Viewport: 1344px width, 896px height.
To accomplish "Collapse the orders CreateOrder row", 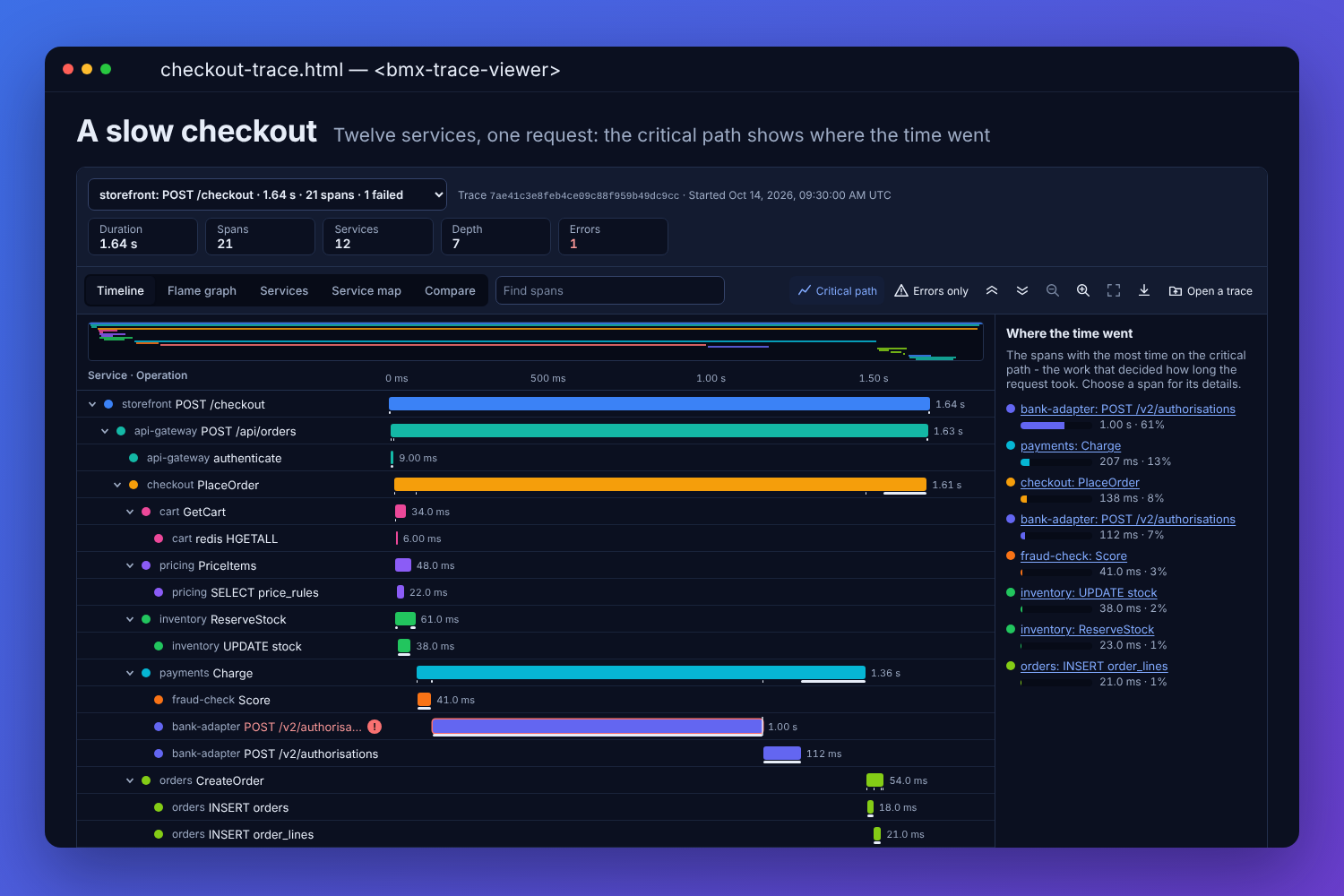I will pos(130,780).
